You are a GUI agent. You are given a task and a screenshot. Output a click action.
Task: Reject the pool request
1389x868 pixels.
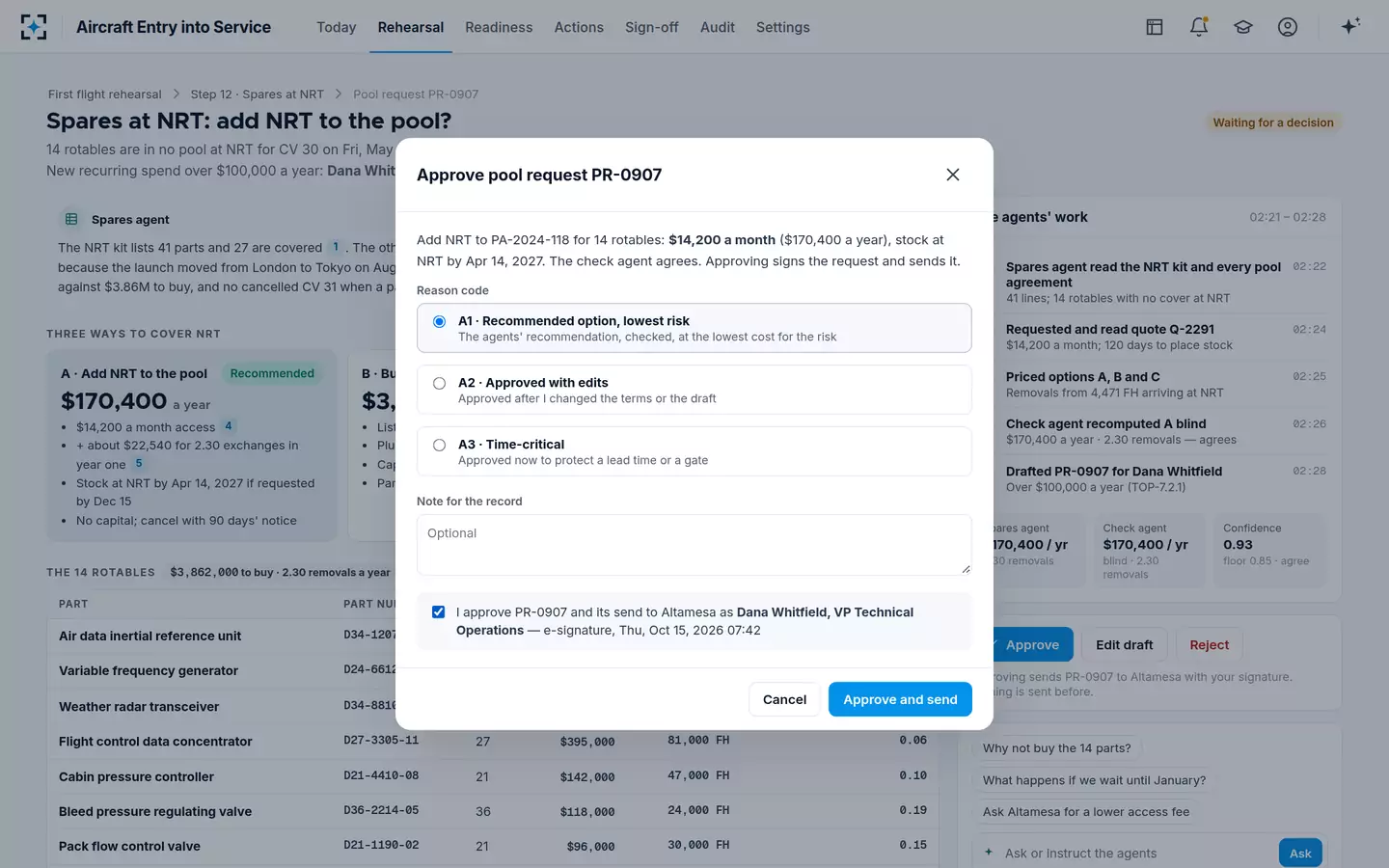click(x=1210, y=645)
